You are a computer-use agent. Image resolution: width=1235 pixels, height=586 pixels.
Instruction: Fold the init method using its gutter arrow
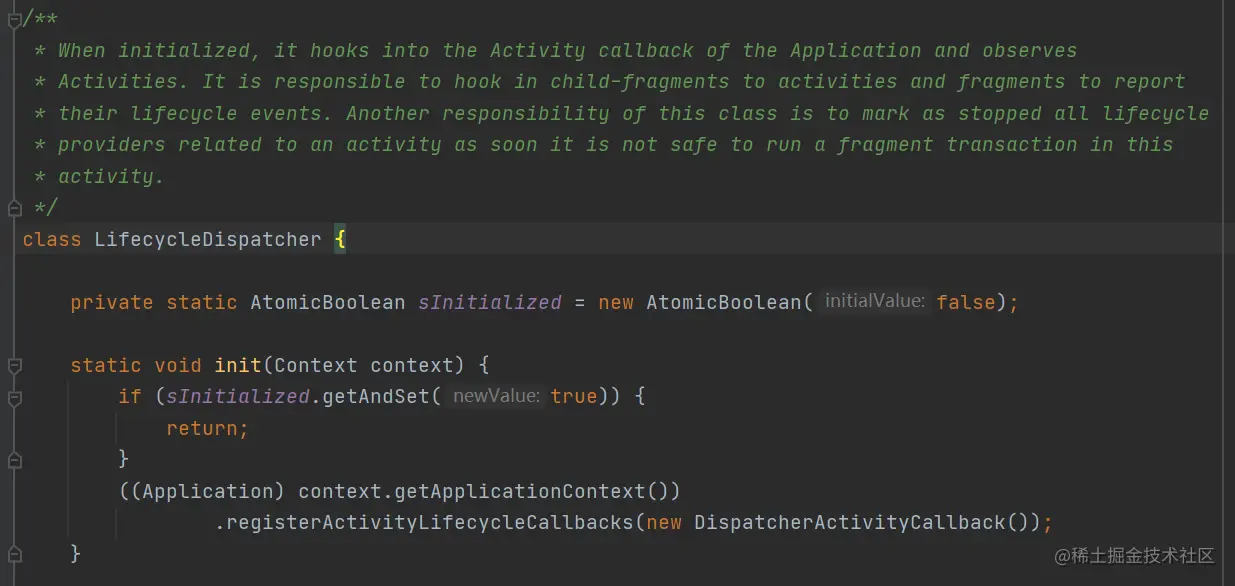point(14,366)
